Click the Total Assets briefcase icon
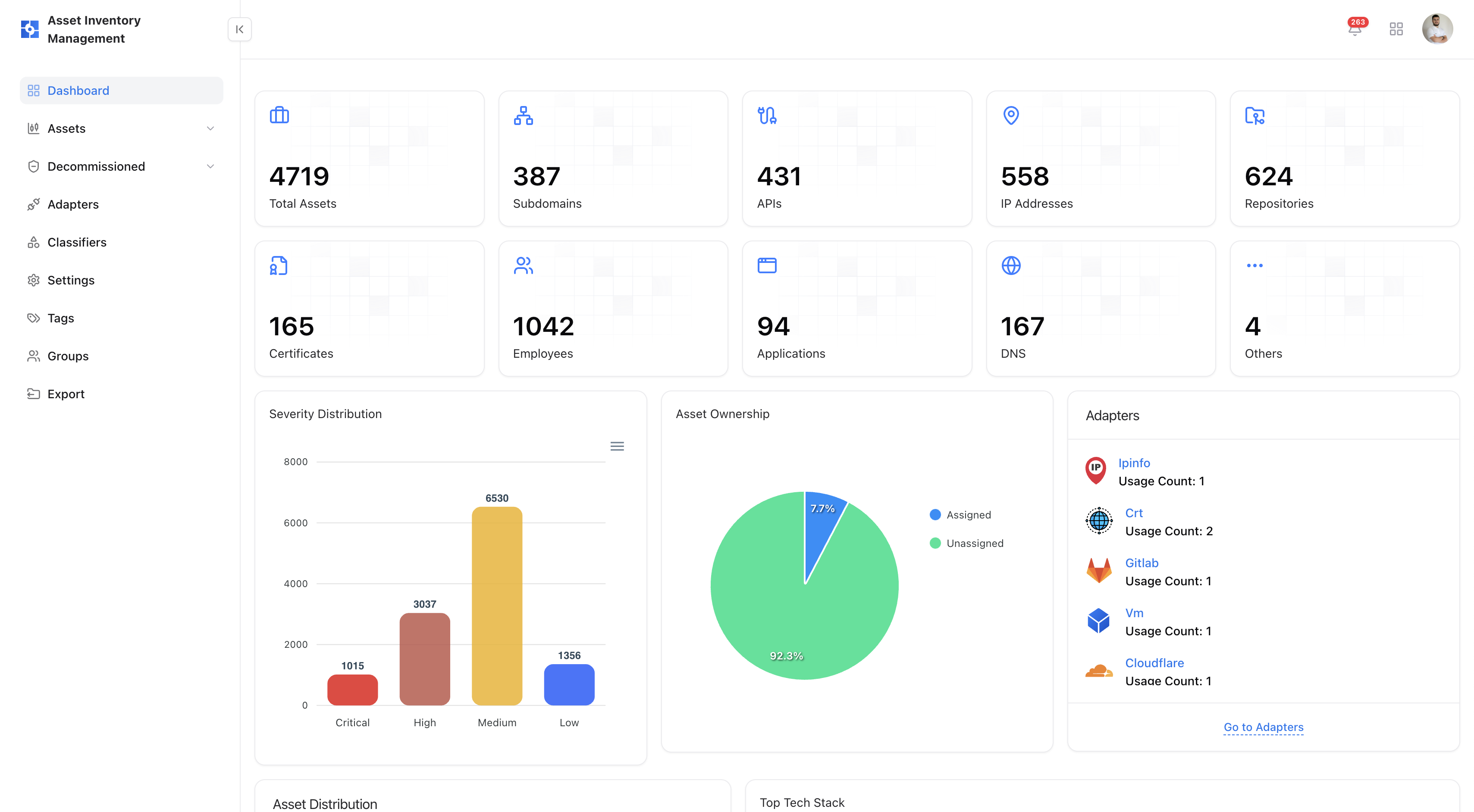The height and width of the screenshot is (812, 1474). 279,115
